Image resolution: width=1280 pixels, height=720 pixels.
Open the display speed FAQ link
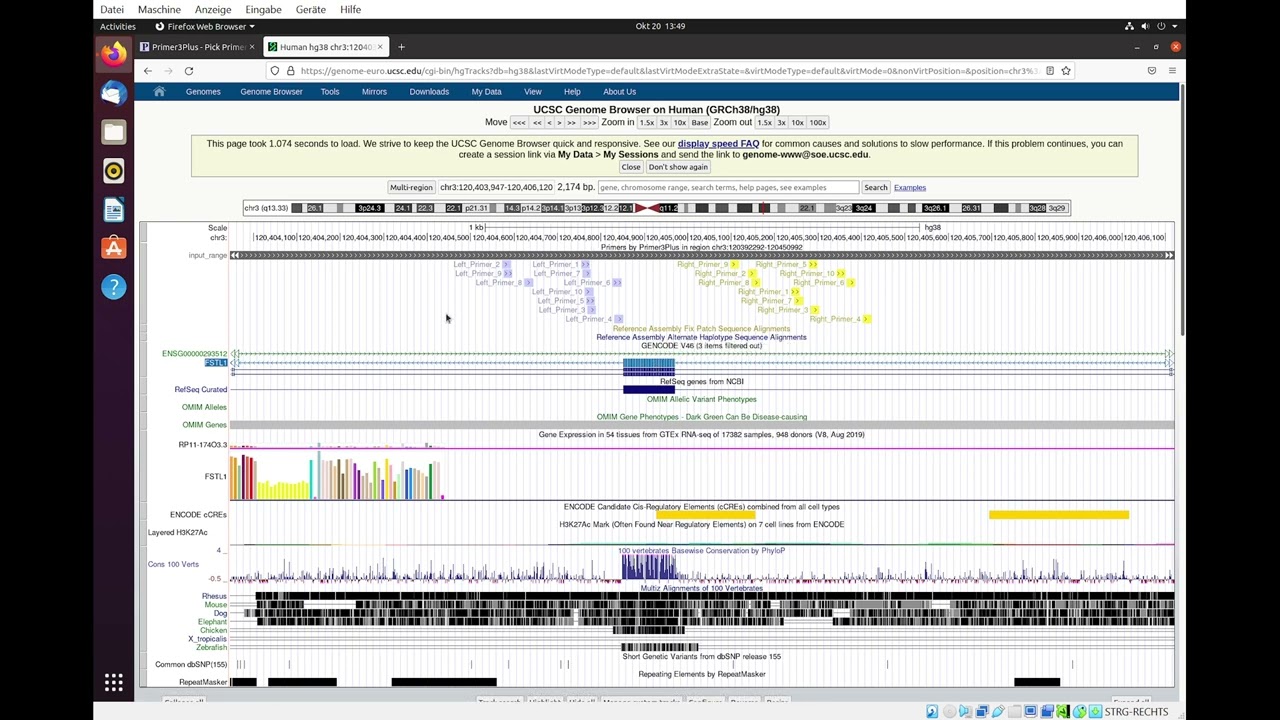pos(718,144)
